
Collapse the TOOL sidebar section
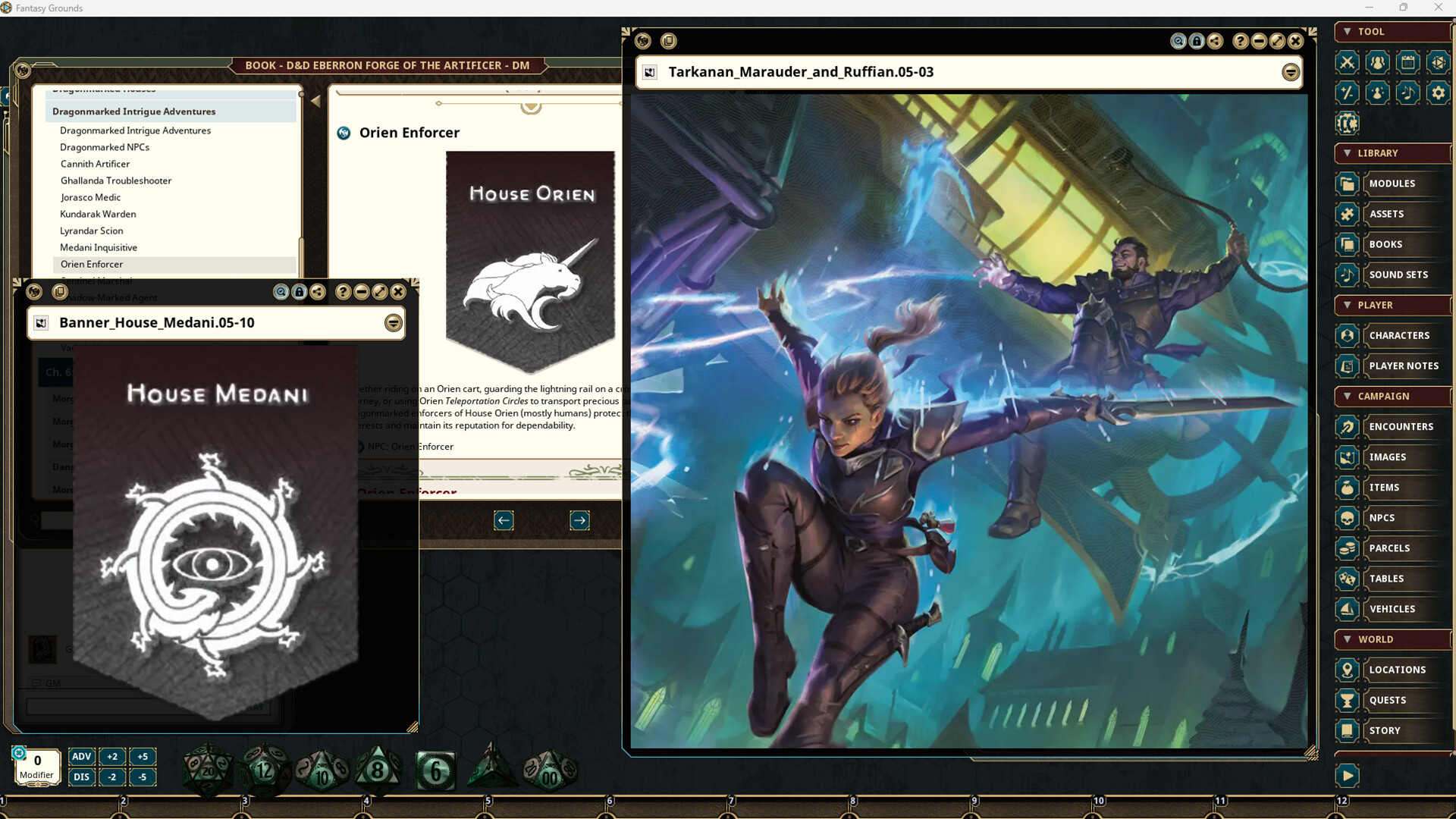[x=1347, y=32]
